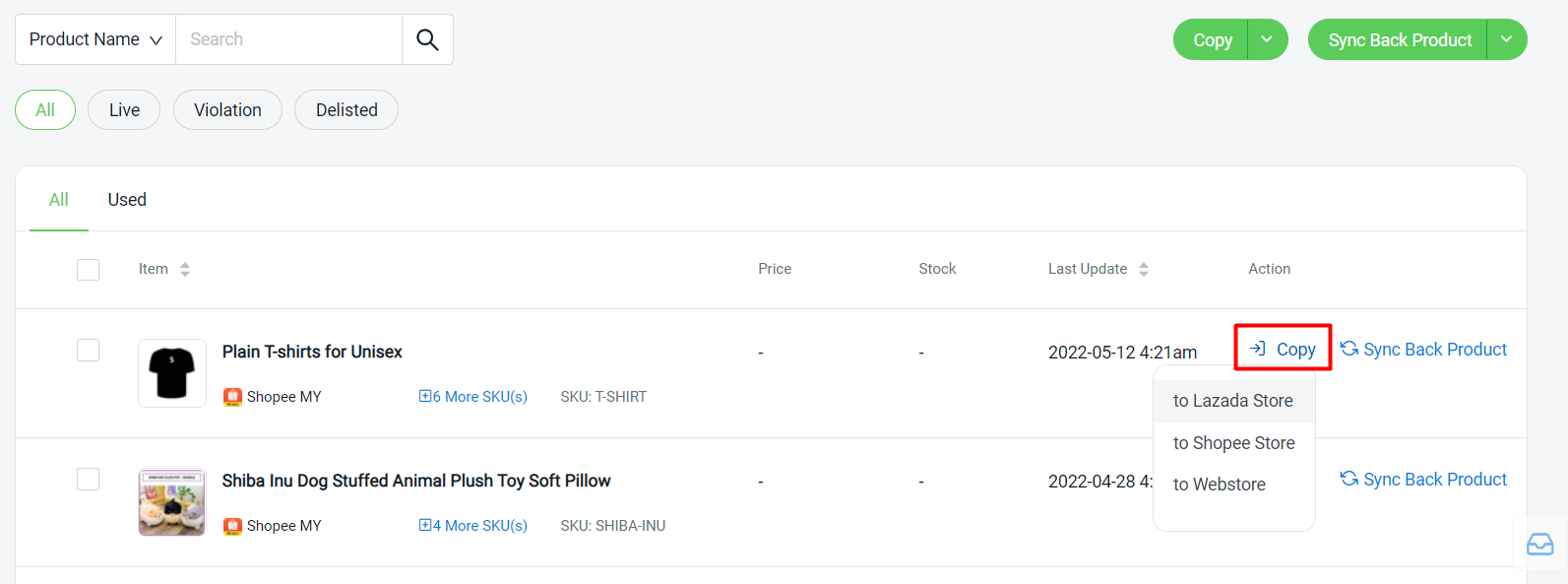Open the Shiba Inu product thumbnail
This screenshot has width=1568, height=584.
172,502
